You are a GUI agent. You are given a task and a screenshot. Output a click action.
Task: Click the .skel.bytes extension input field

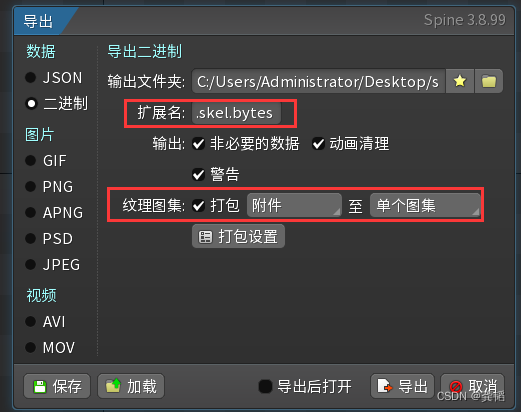click(x=236, y=113)
